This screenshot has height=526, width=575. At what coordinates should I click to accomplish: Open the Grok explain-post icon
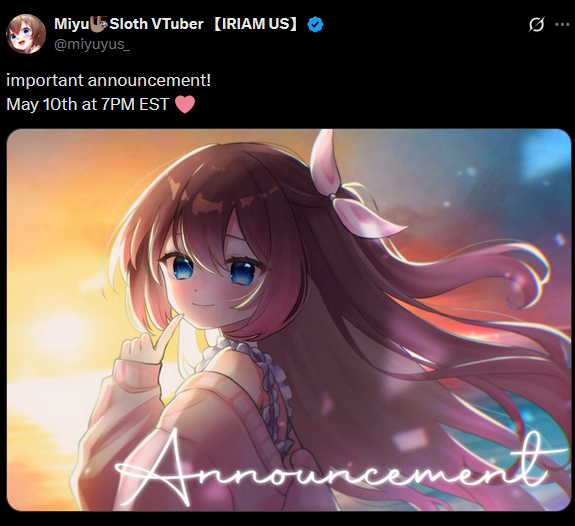536,25
